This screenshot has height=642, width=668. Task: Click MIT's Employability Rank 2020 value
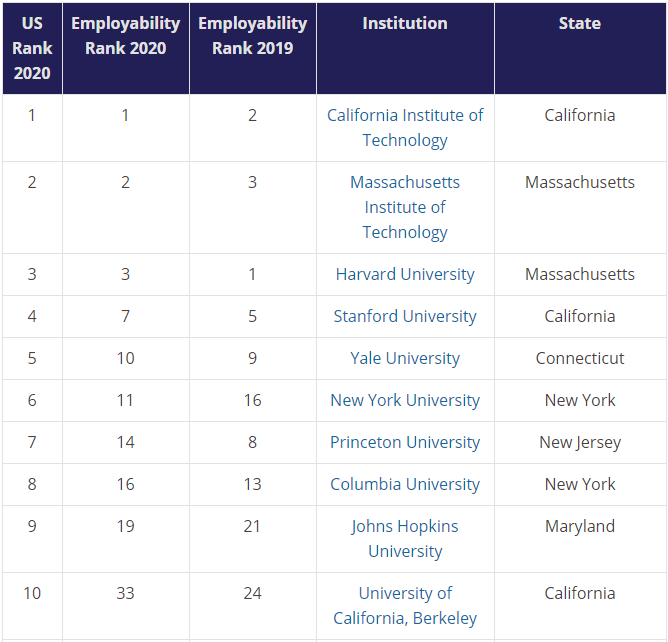(125, 182)
